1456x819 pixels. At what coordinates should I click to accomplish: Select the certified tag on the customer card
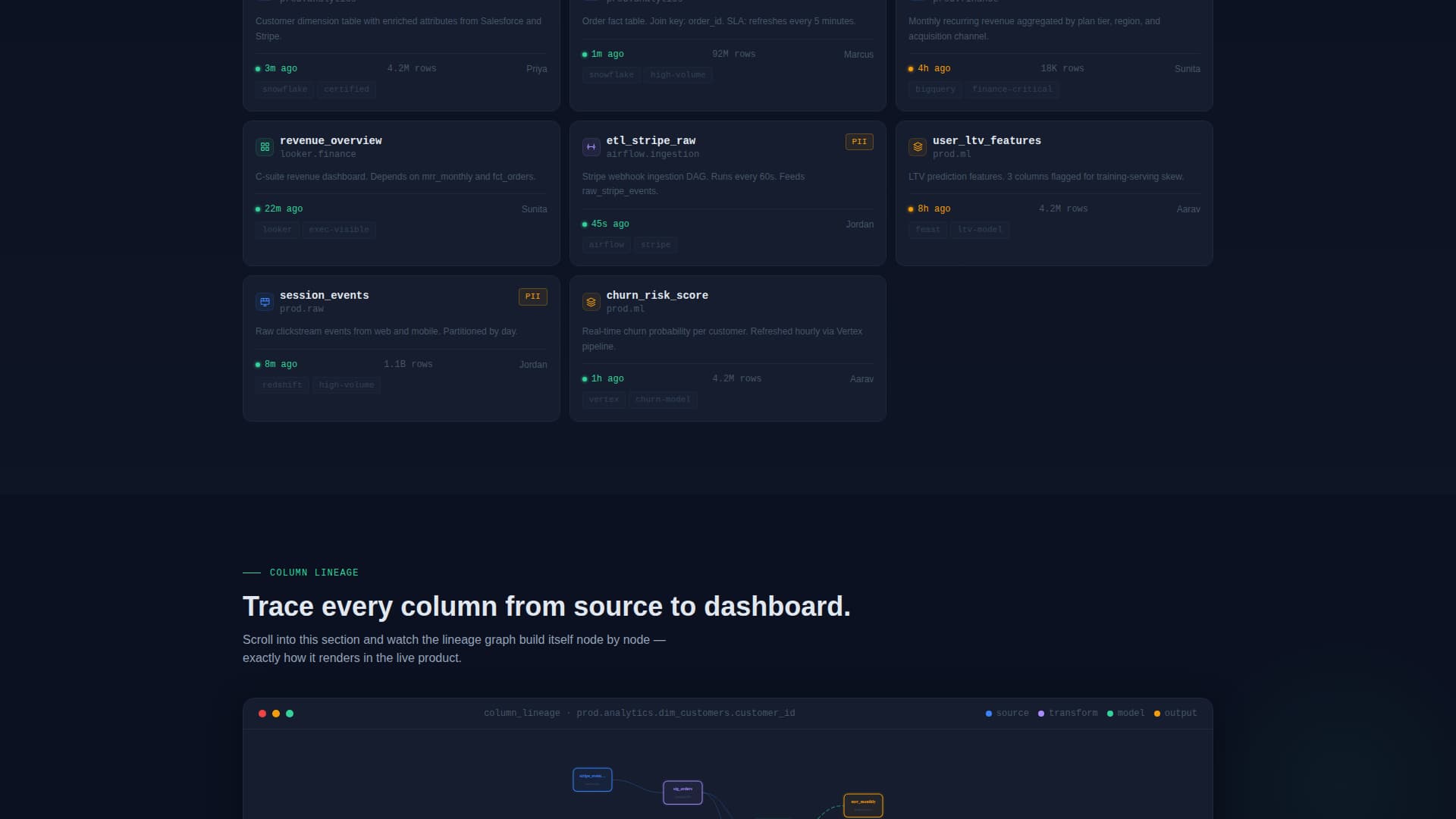tap(347, 89)
